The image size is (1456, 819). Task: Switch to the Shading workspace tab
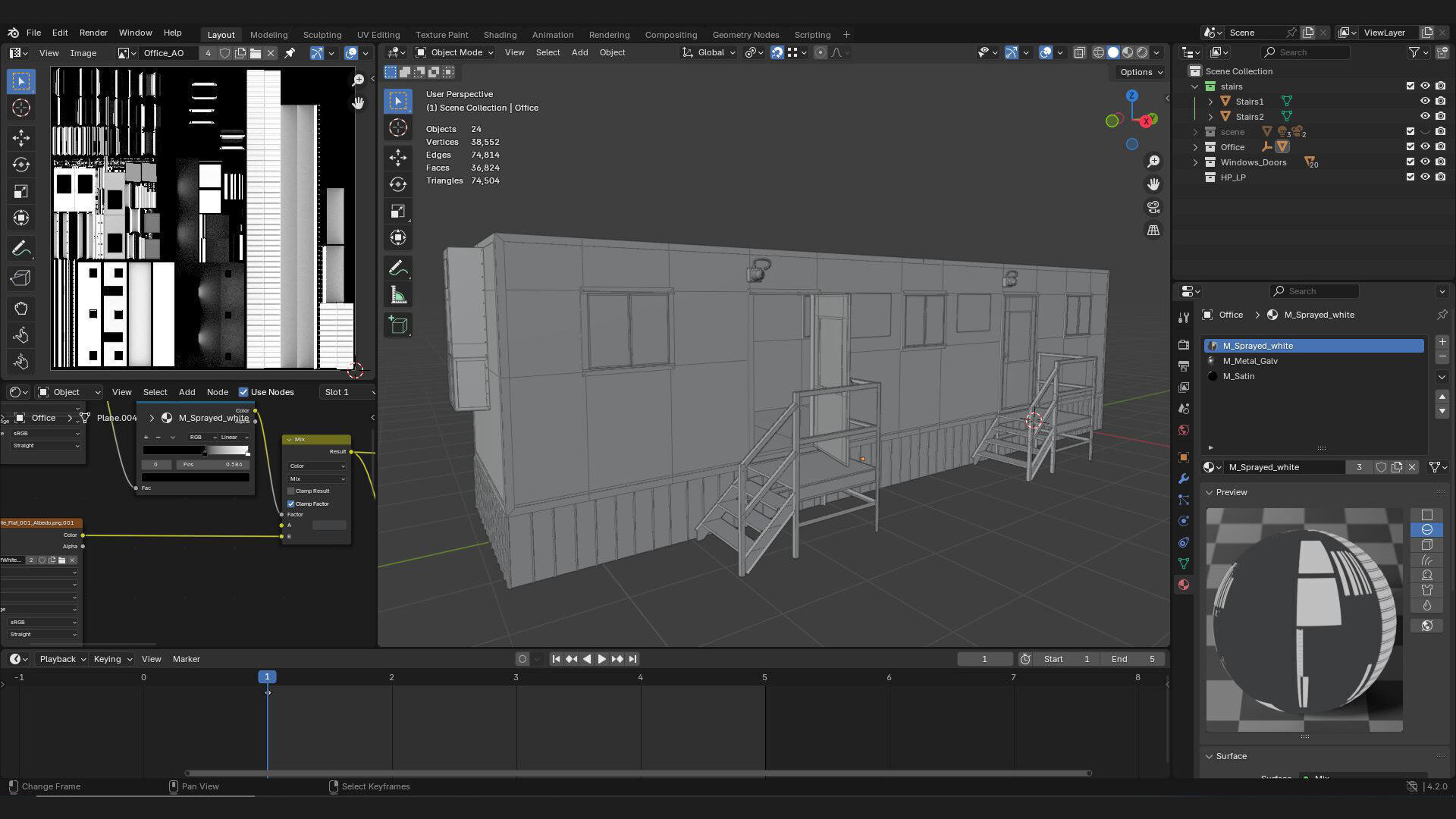500,35
